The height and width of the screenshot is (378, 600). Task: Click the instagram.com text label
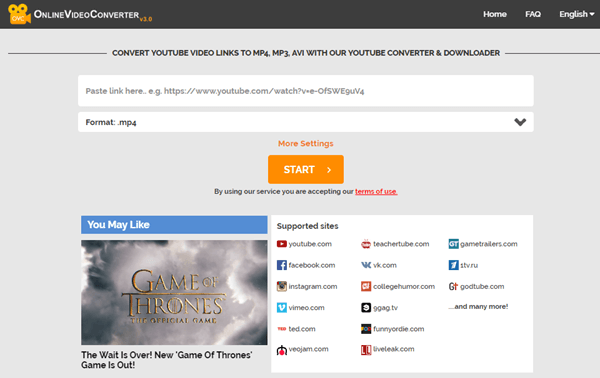click(x=313, y=286)
